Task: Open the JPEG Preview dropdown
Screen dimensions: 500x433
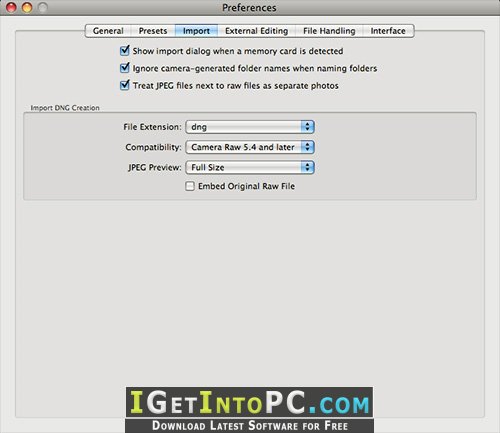Action: click(250, 167)
